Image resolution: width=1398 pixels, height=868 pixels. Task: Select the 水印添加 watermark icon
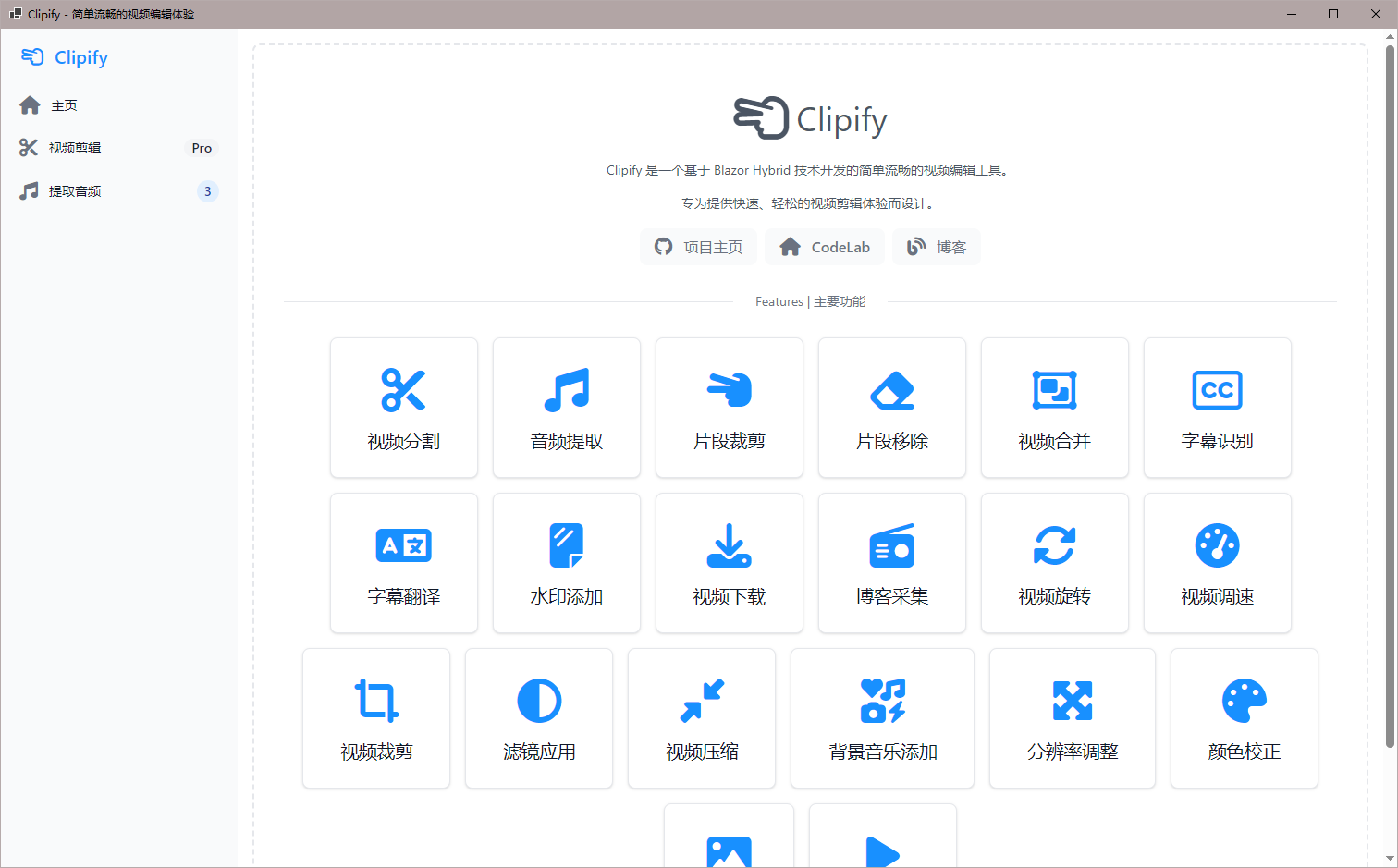(x=566, y=545)
